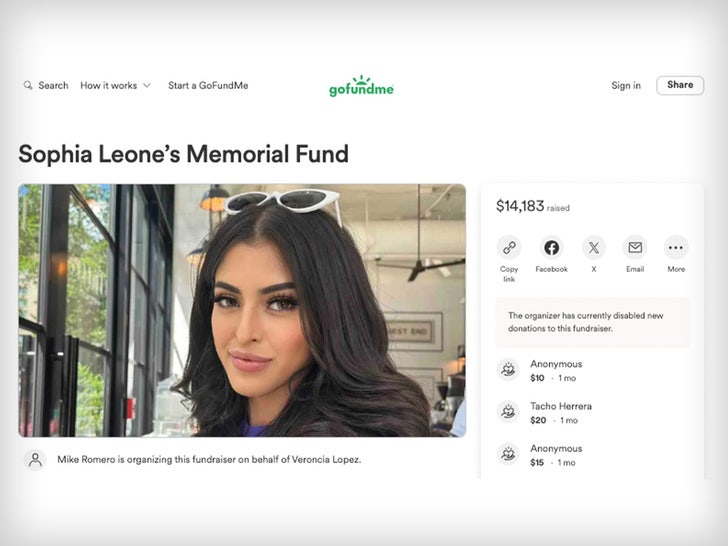Click the donations disabled notice

[592, 322]
